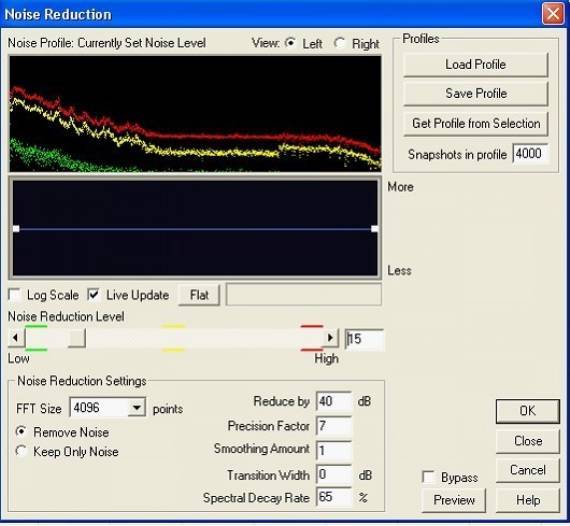Choose the Remove Noise radio button

pos(21,431)
